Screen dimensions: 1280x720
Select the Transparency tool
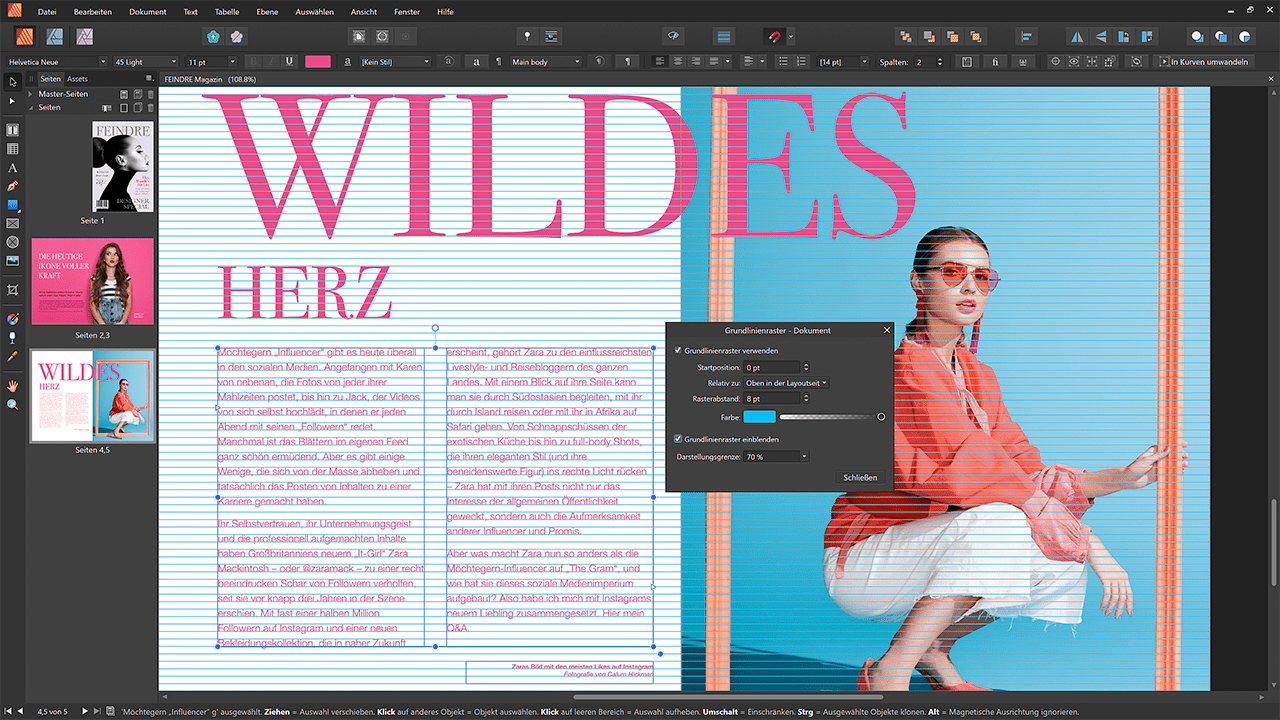[12, 337]
